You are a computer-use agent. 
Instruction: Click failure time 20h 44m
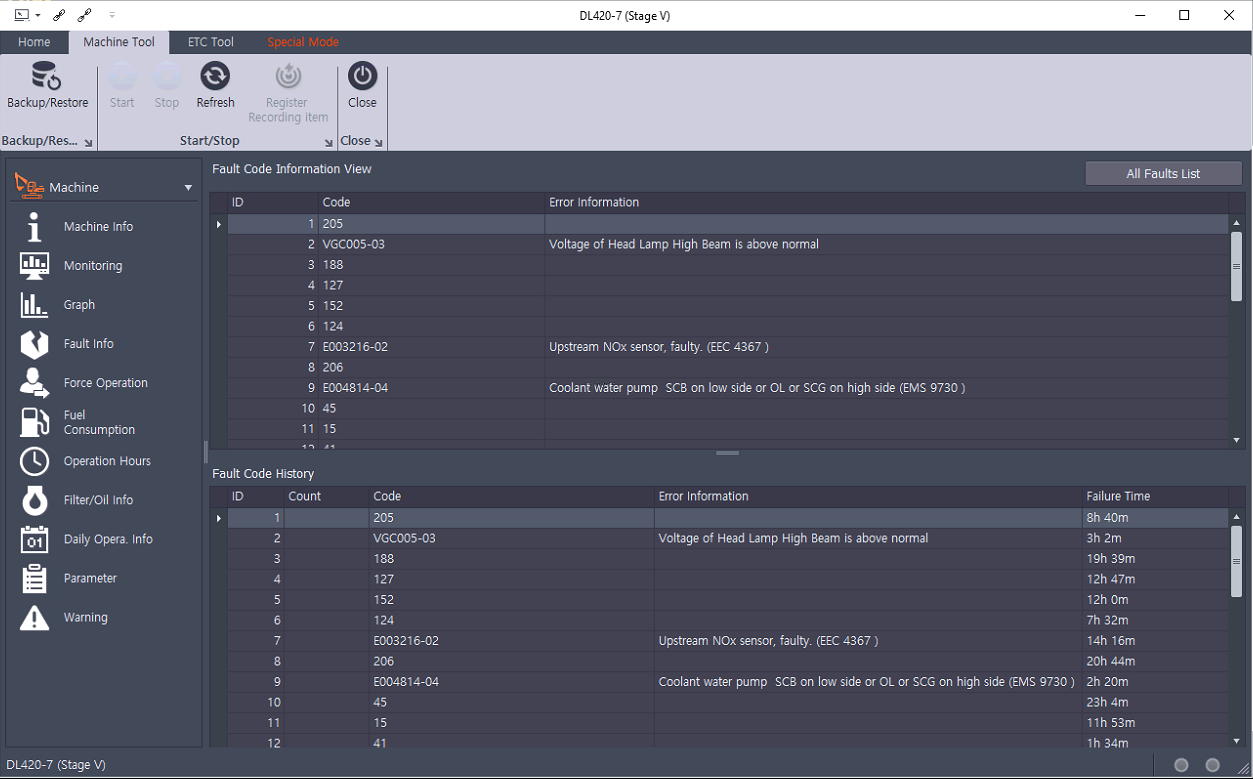(1111, 661)
